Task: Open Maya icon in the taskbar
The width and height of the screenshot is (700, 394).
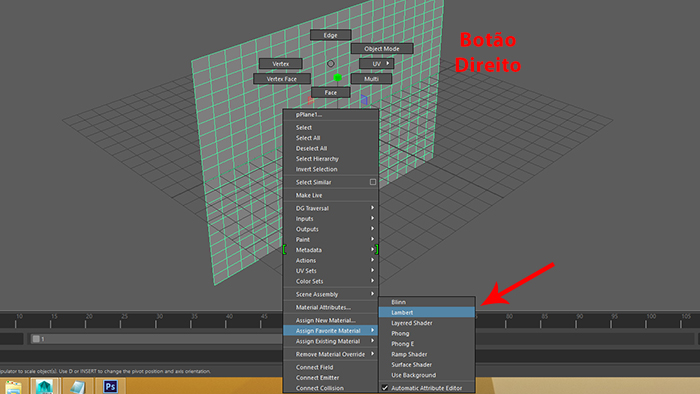Action: pos(45,386)
